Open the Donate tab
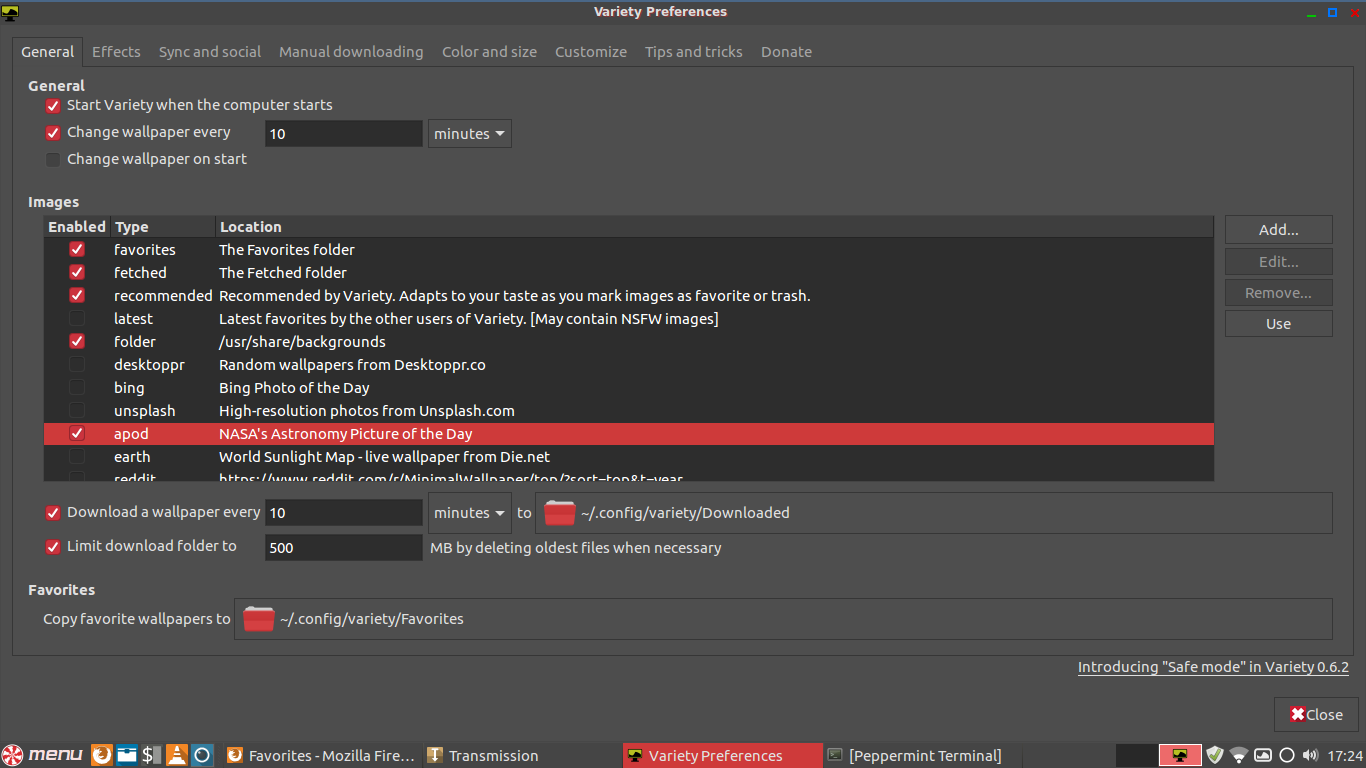Image resolution: width=1366 pixels, height=768 pixels. coord(786,52)
